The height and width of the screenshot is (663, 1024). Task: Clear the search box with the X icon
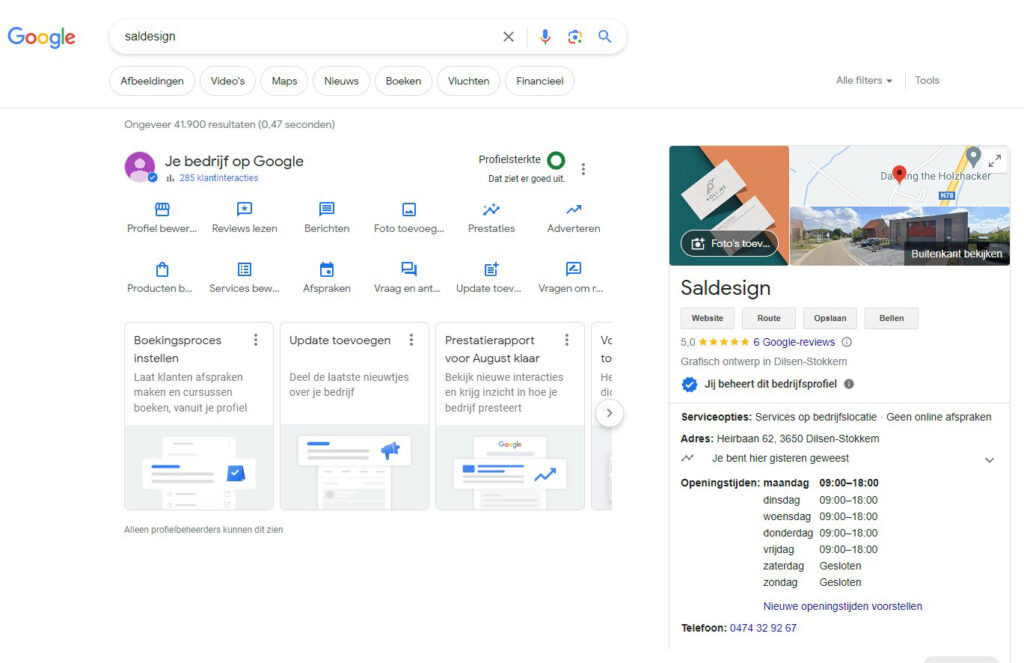(x=508, y=37)
